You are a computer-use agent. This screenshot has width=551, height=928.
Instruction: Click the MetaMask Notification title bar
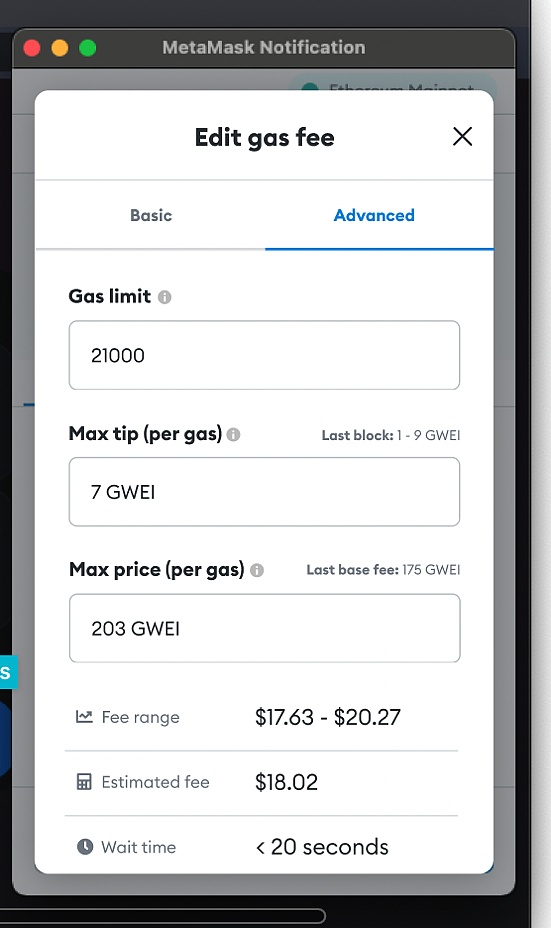point(263,47)
